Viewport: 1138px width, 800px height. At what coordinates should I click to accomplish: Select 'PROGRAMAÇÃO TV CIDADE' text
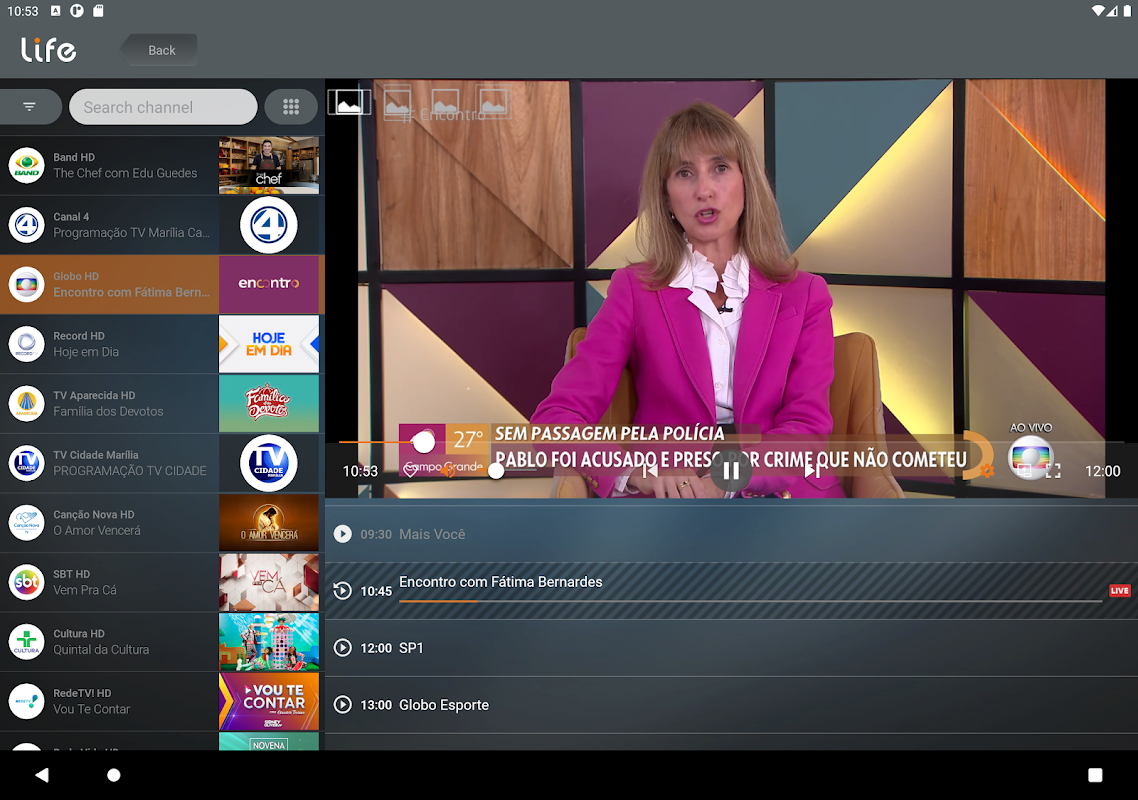[130, 471]
